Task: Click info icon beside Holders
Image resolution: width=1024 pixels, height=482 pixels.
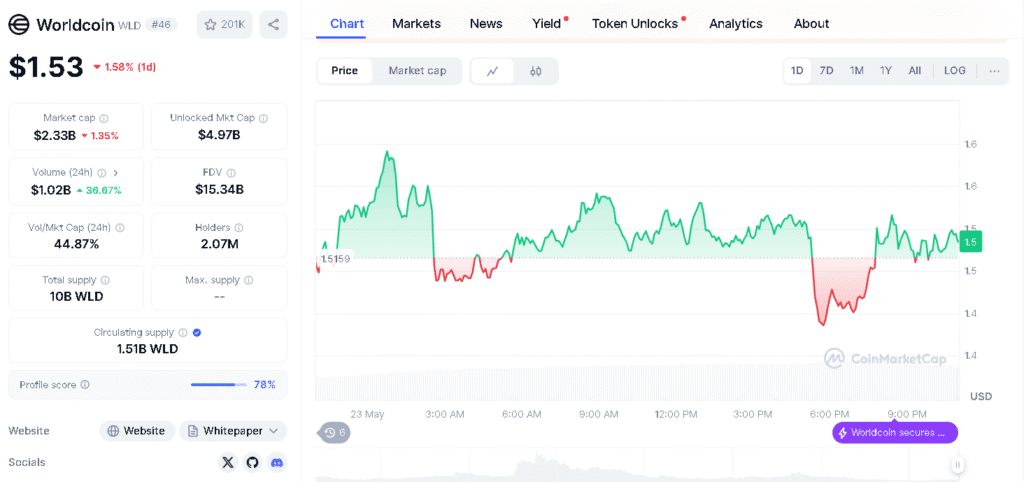Action: (x=239, y=228)
